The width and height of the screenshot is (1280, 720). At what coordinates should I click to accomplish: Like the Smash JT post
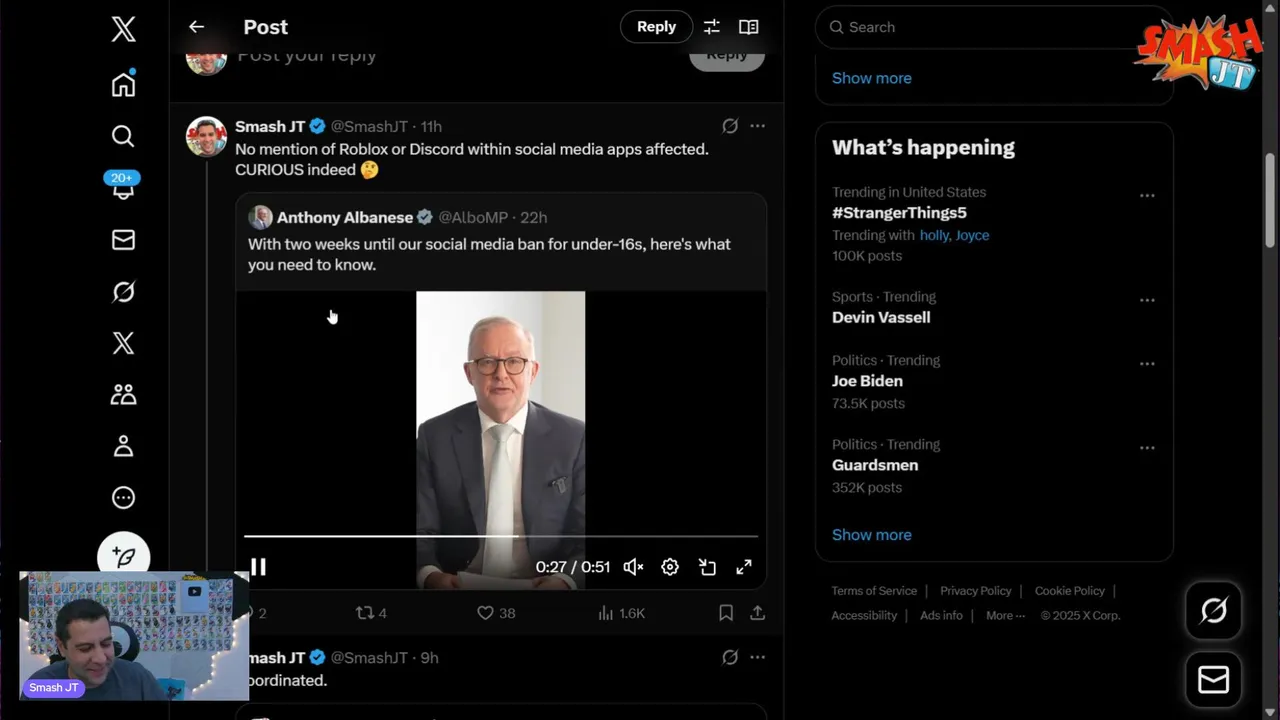486,613
